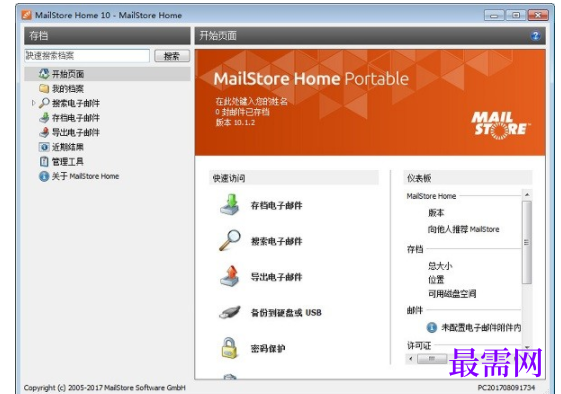The width and height of the screenshot is (561, 394).
Task: Click the 近期结果 icon in sidebar
Action: click(x=44, y=147)
